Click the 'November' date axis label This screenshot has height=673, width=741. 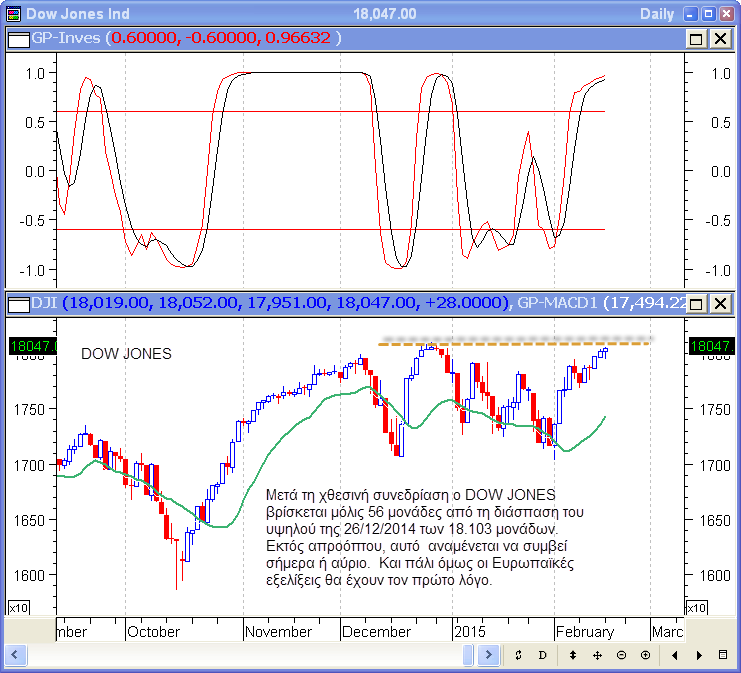coord(278,632)
